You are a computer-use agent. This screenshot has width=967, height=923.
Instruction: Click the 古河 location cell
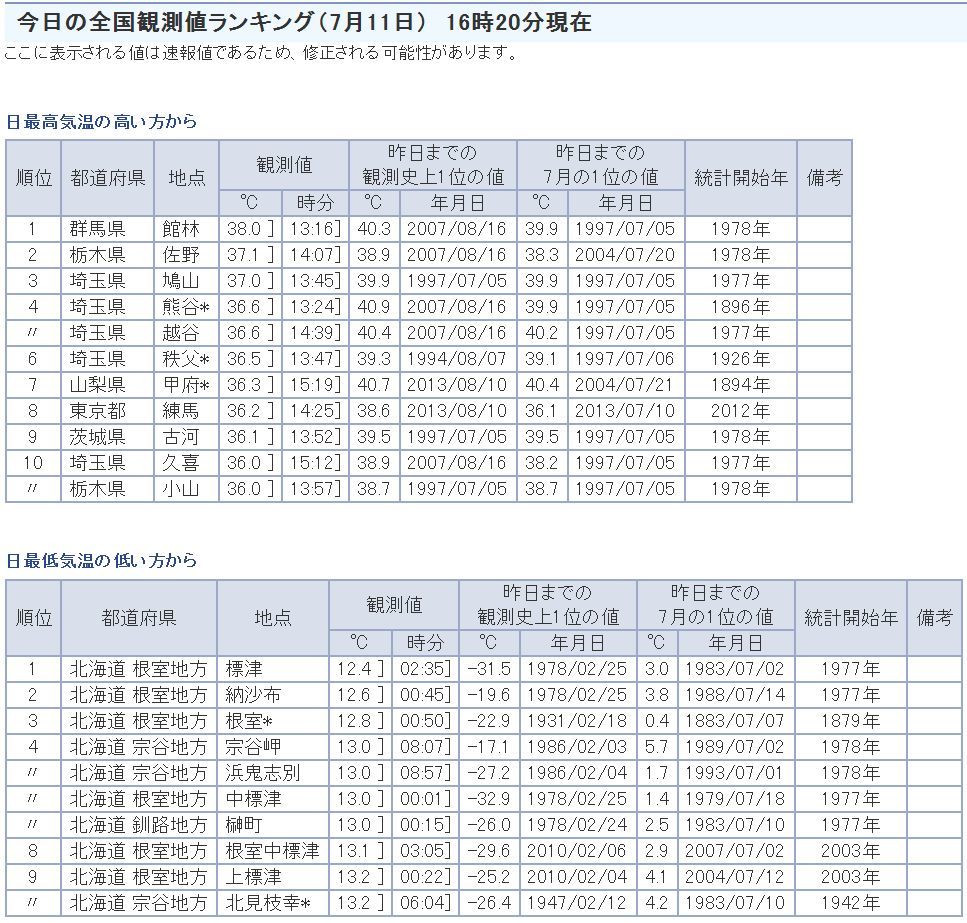[181, 437]
